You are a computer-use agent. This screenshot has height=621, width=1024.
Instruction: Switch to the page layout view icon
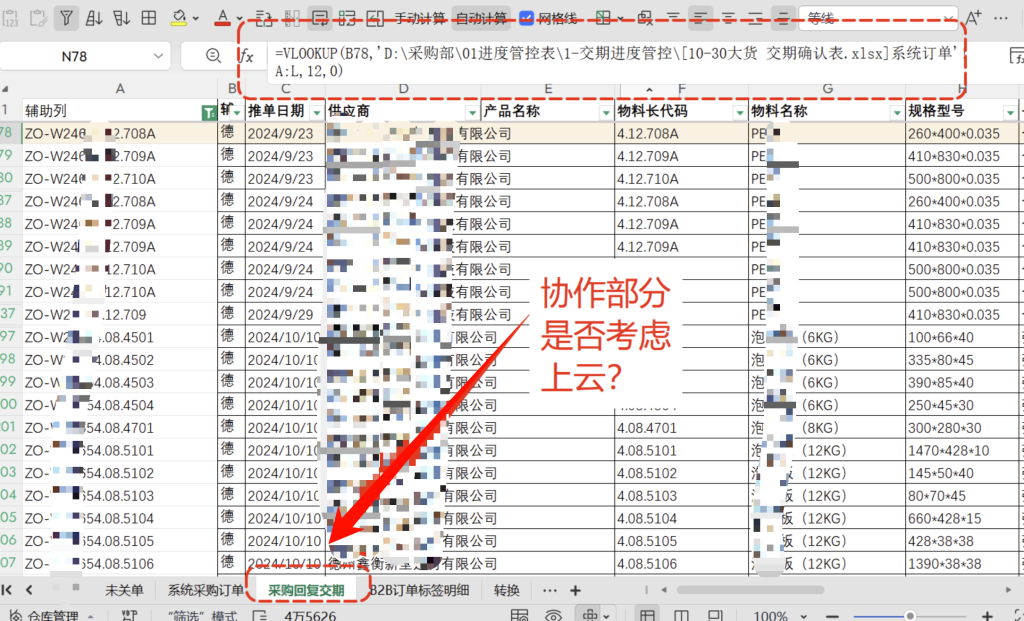[681, 615]
